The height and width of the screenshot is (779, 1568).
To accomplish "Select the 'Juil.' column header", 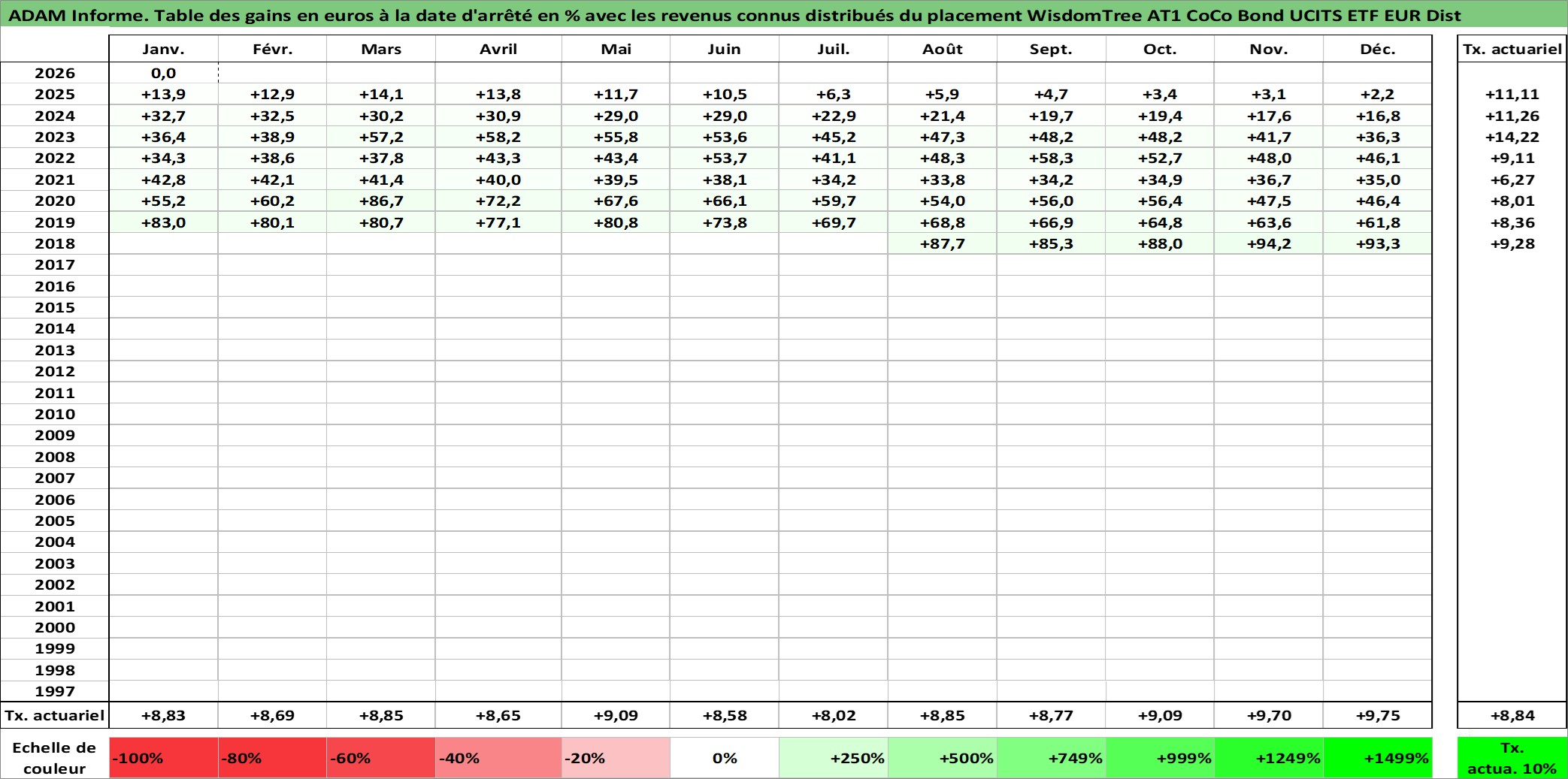I will tap(834, 49).
